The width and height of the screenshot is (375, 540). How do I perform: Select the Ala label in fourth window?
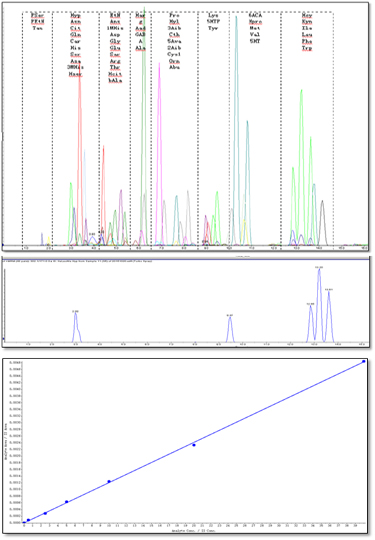coord(140,48)
